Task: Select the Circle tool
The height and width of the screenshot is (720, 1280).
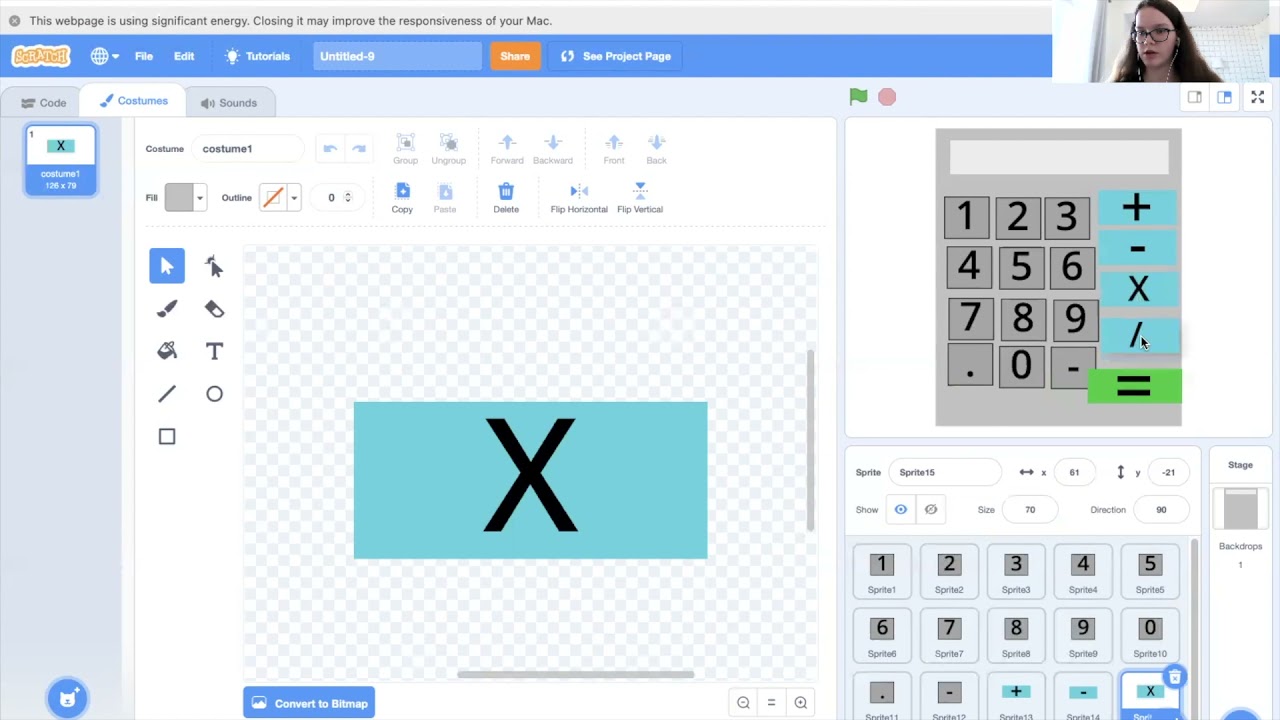Action: tap(214, 394)
